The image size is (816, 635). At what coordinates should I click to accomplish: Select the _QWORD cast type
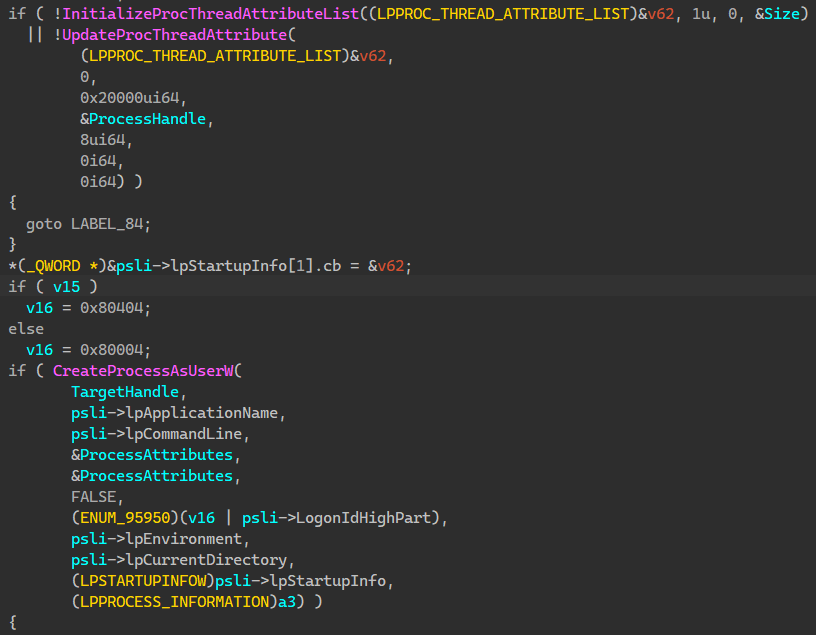pyautogui.click(x=53, y=266)
